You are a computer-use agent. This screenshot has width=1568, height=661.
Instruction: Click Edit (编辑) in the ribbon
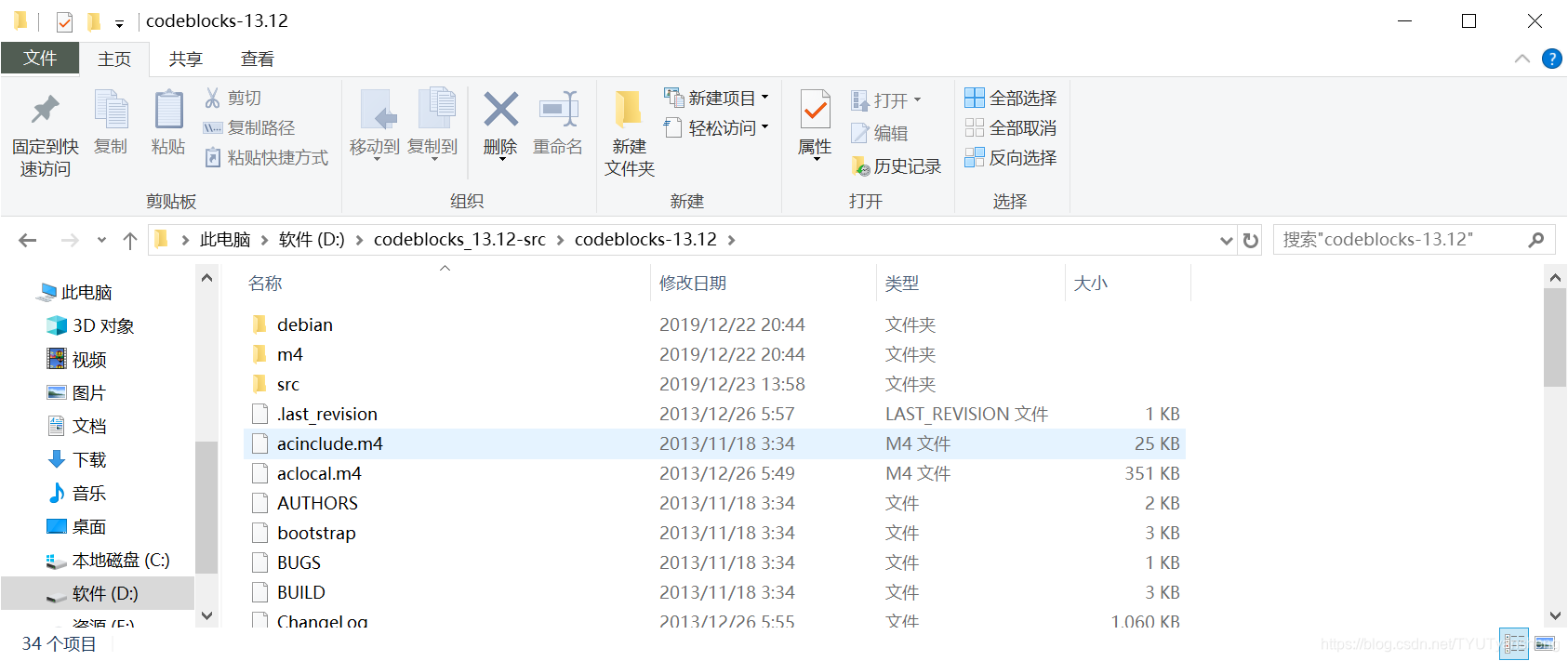click(x=880, y=133)
